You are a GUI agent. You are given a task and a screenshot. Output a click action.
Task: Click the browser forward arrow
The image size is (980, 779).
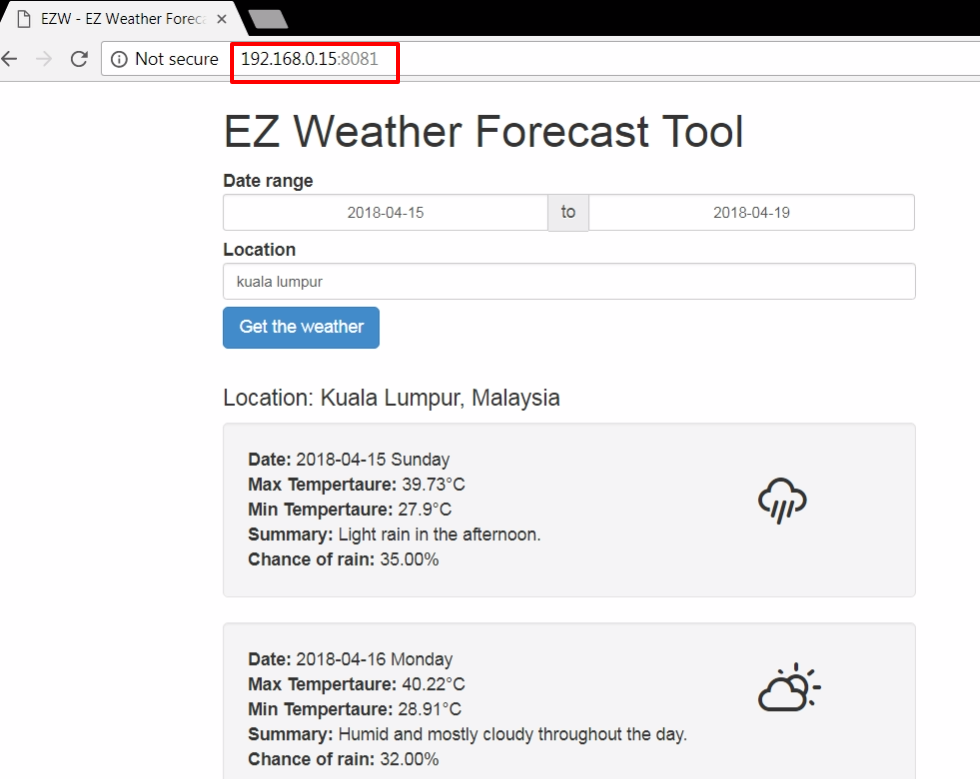click(44, 59)
